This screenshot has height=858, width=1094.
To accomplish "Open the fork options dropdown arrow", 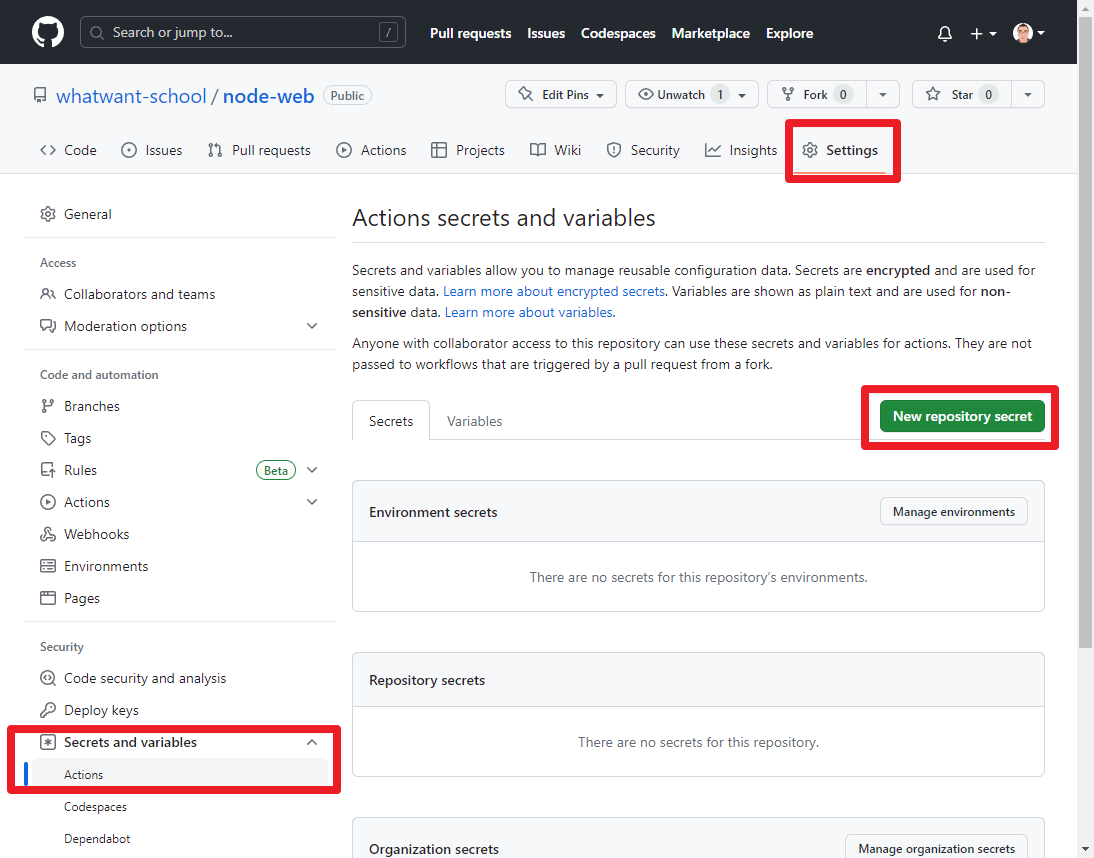I will [x=883, y=94].
